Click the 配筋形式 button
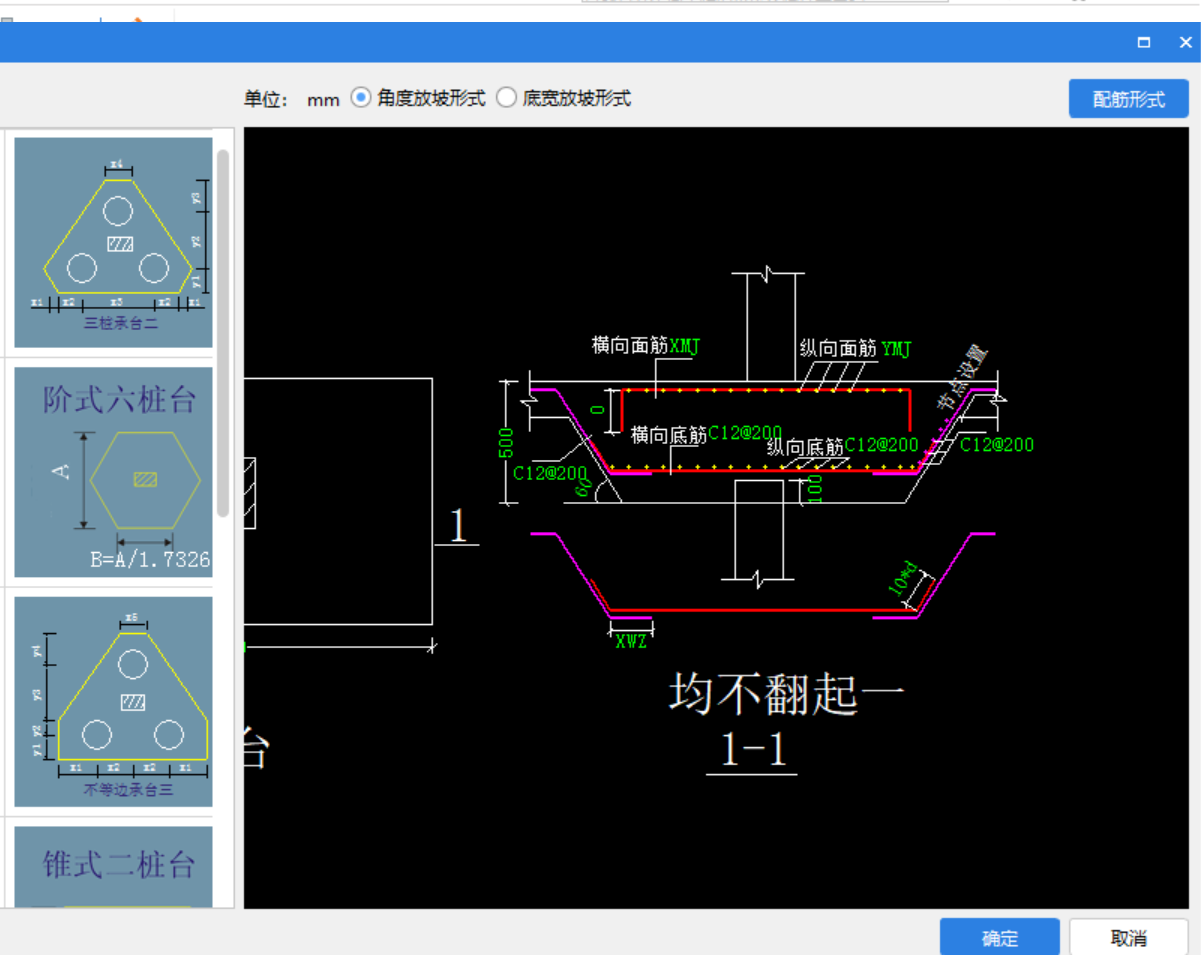The width and height of the screenshot is (1201, 955). point(1128,99)
